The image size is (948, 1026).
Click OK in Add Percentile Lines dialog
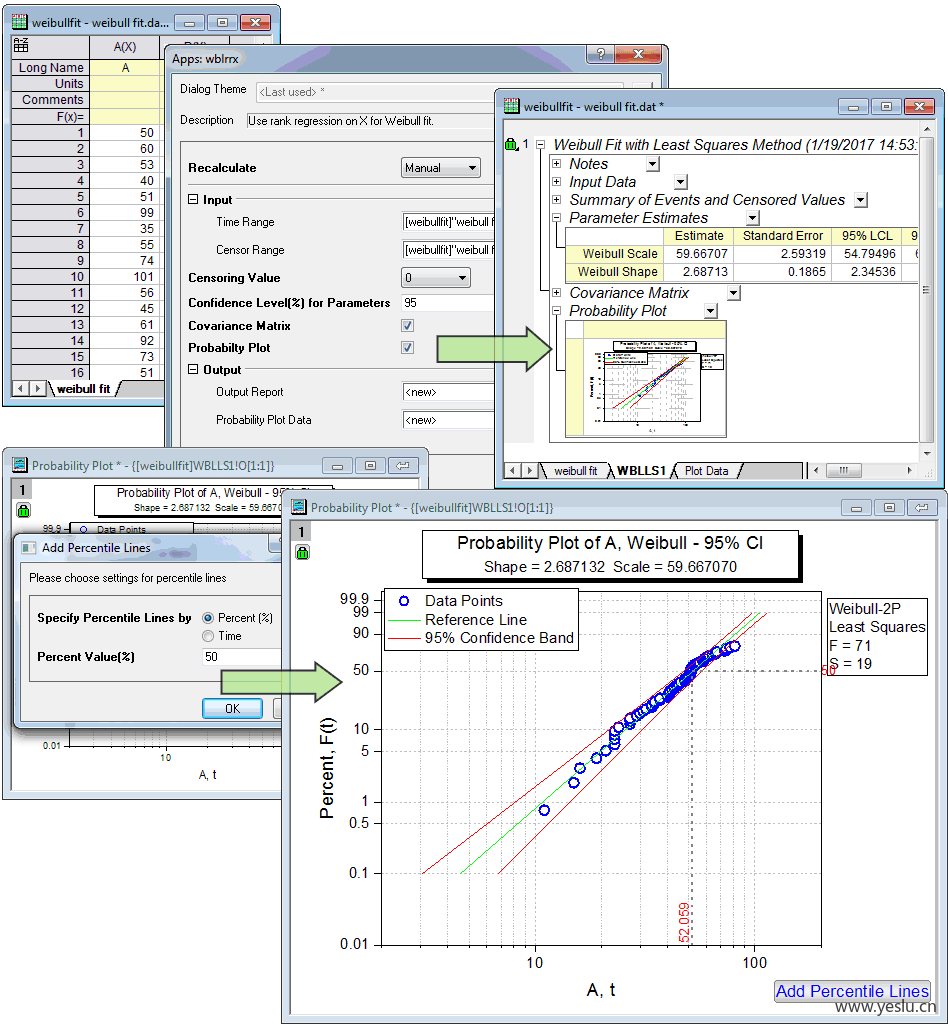232,709
